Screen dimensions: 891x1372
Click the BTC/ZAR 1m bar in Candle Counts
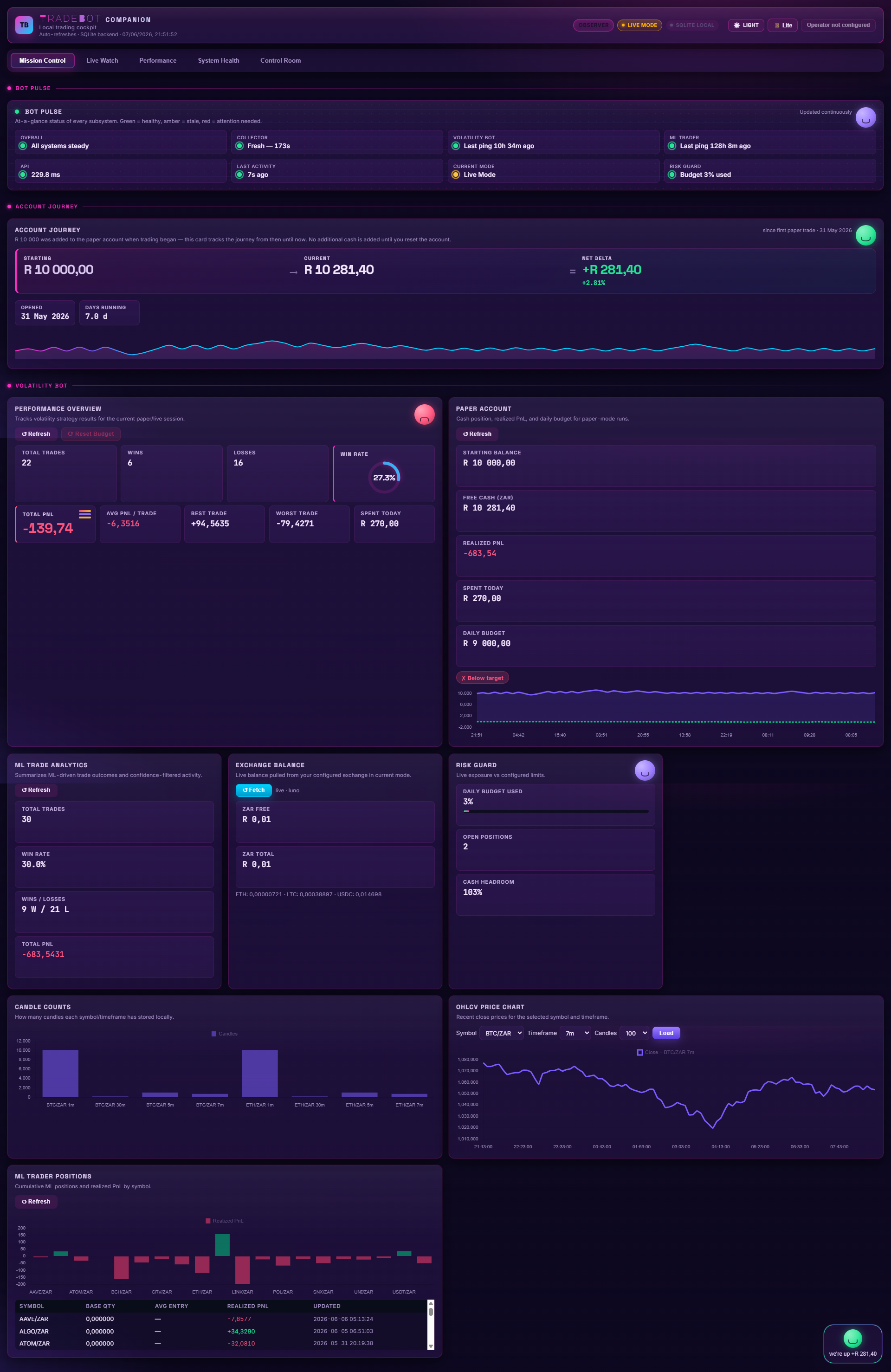click(x=60, y=1074)
